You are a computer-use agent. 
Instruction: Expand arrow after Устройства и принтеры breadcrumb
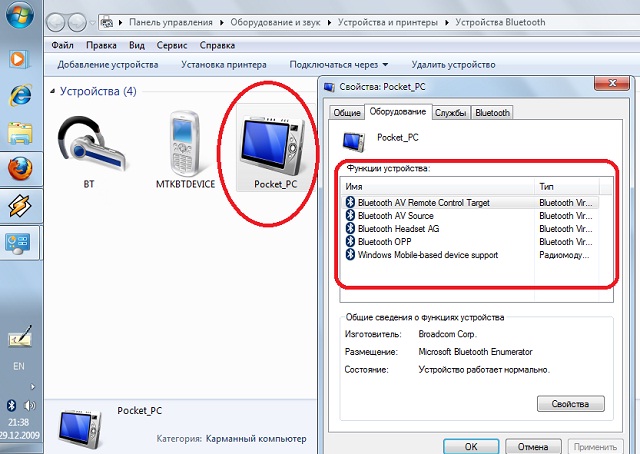pyautogui.click(x=447, y=22)
